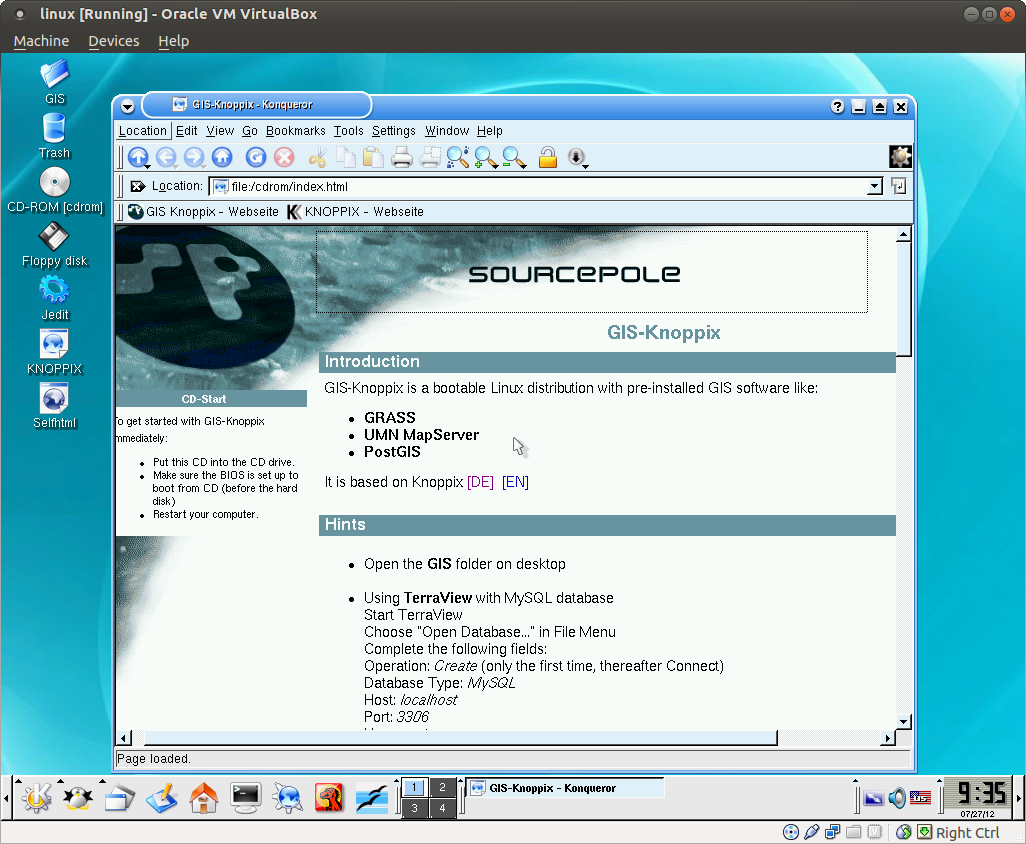1026x844 pixels.
Task: Switch to virtual desktop 3
Action: pyautogui.click(x=414, y=808)
